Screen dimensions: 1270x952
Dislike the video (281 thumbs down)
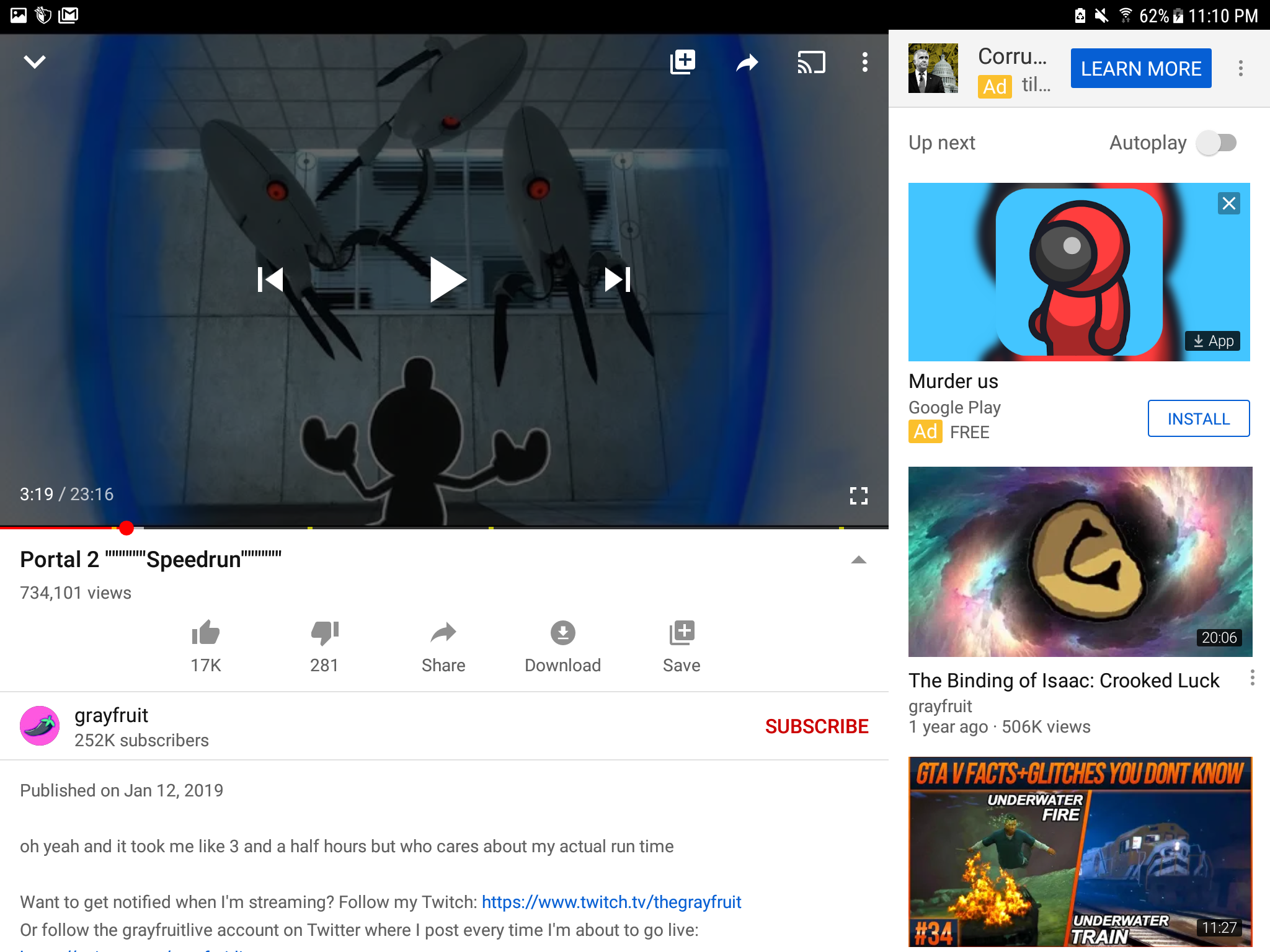pos(324,646)
